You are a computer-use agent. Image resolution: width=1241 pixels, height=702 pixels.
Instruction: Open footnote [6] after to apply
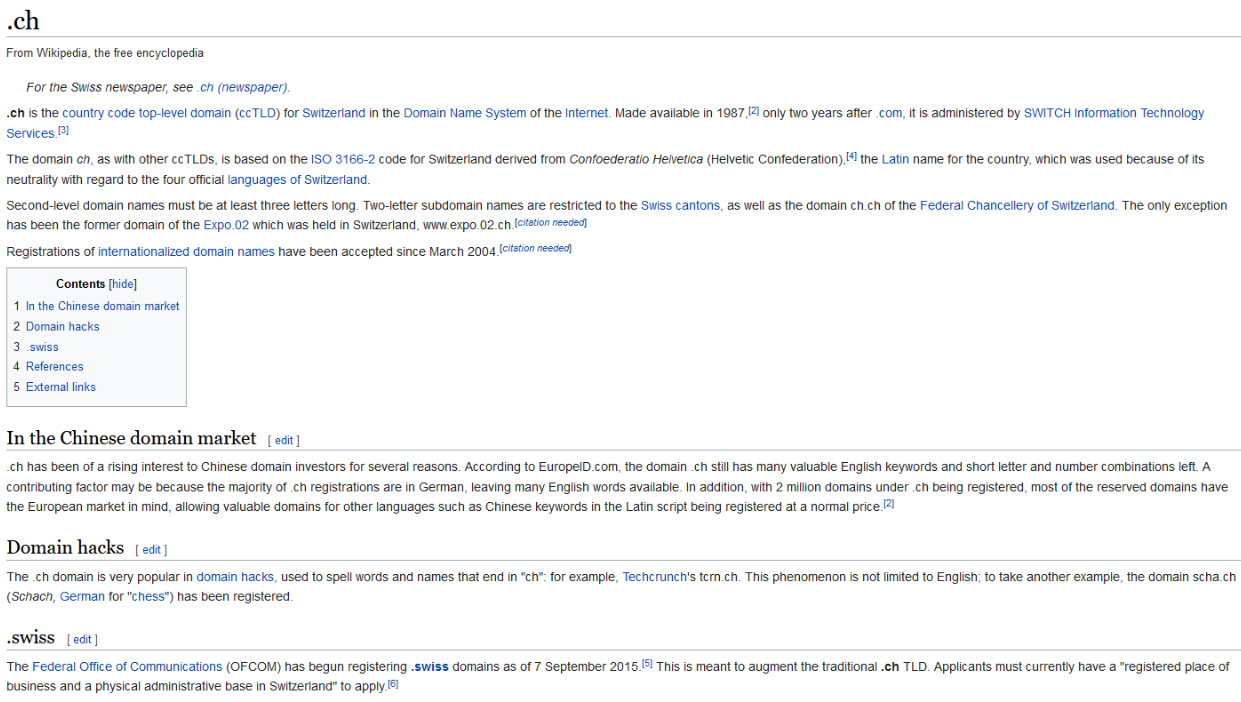click(392, 684)
